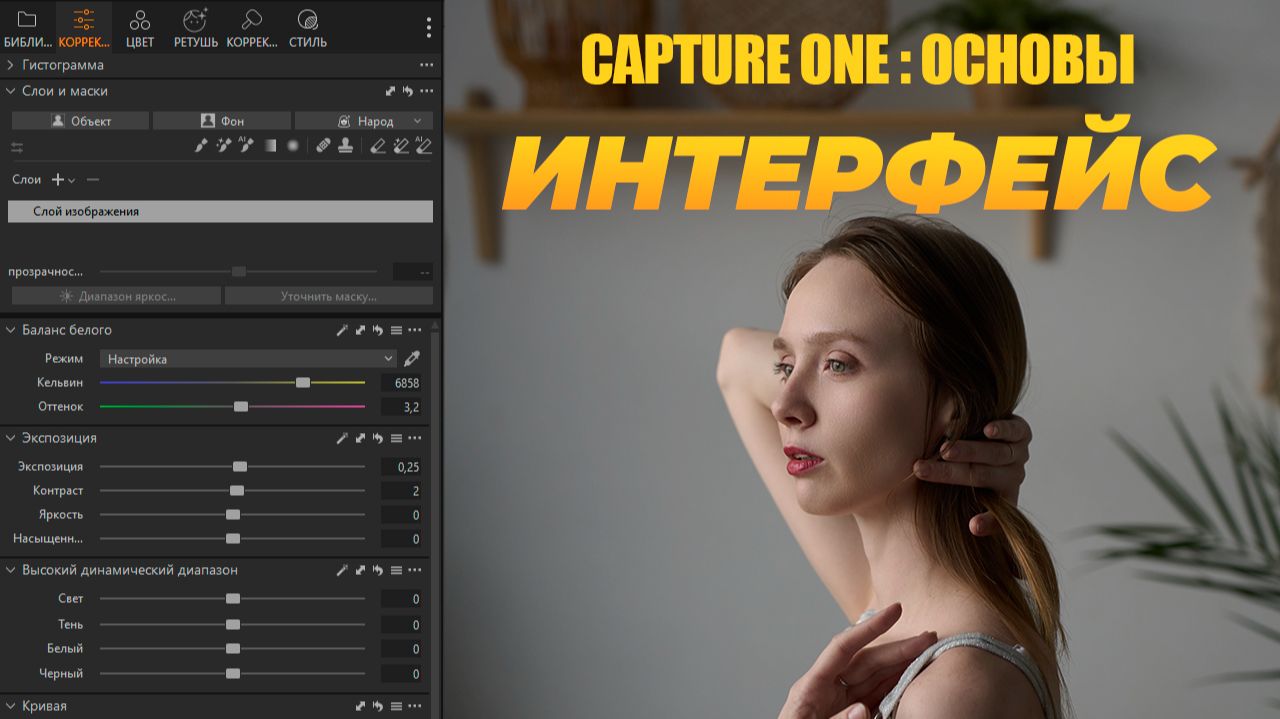The width and height of the screenshot is (1280, 719).
Task: Click the Диапазон яркости button
Action: click(116, 296)
